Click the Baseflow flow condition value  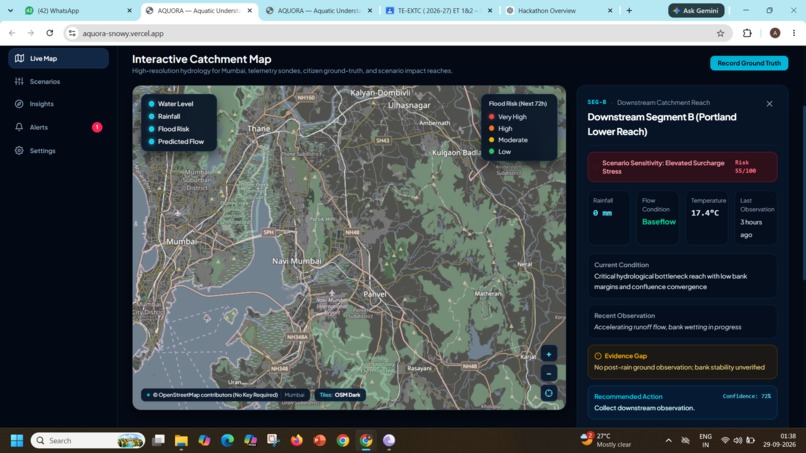point(658,222)
